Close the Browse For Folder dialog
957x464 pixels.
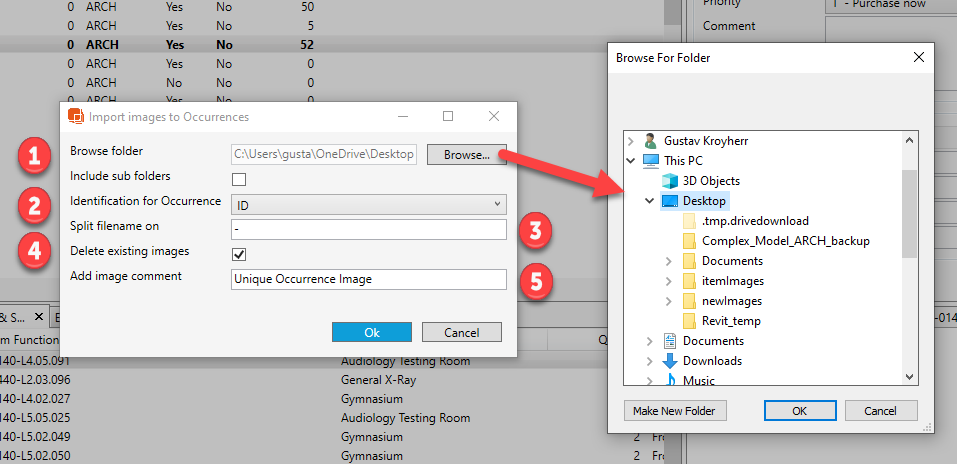(918, 58)
